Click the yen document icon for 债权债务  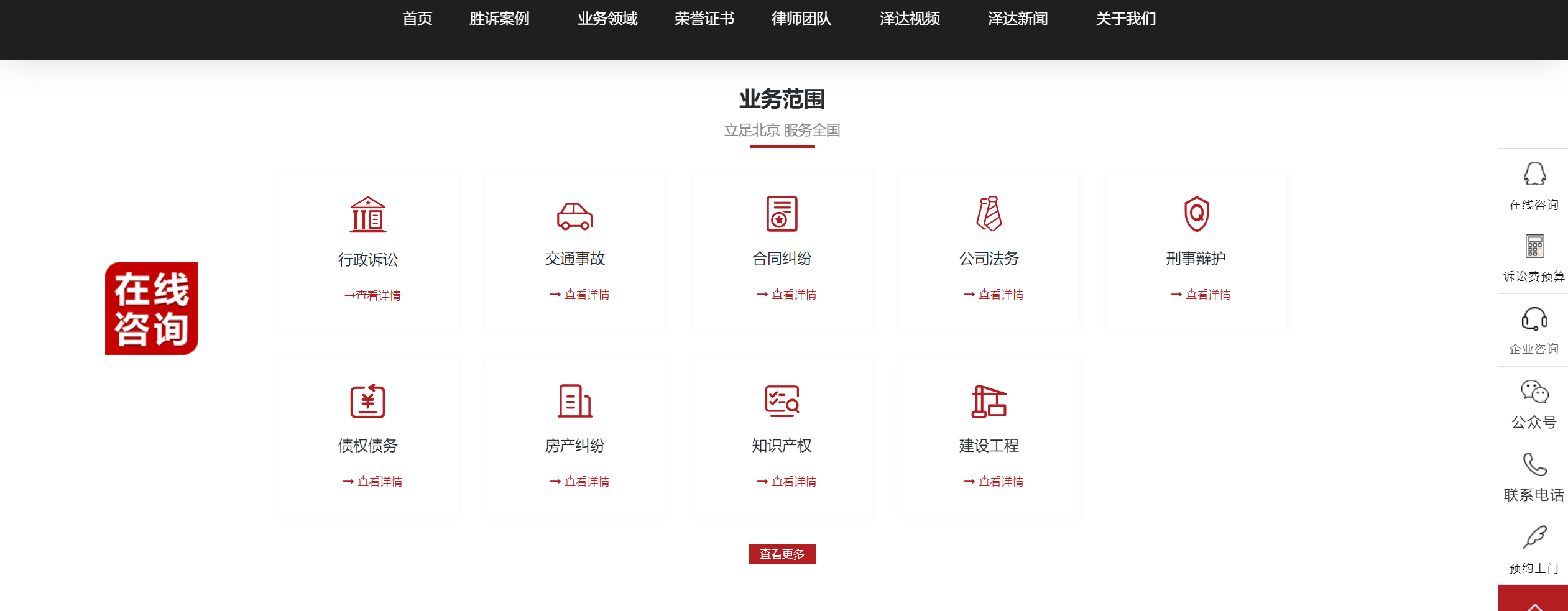(367, 401)
